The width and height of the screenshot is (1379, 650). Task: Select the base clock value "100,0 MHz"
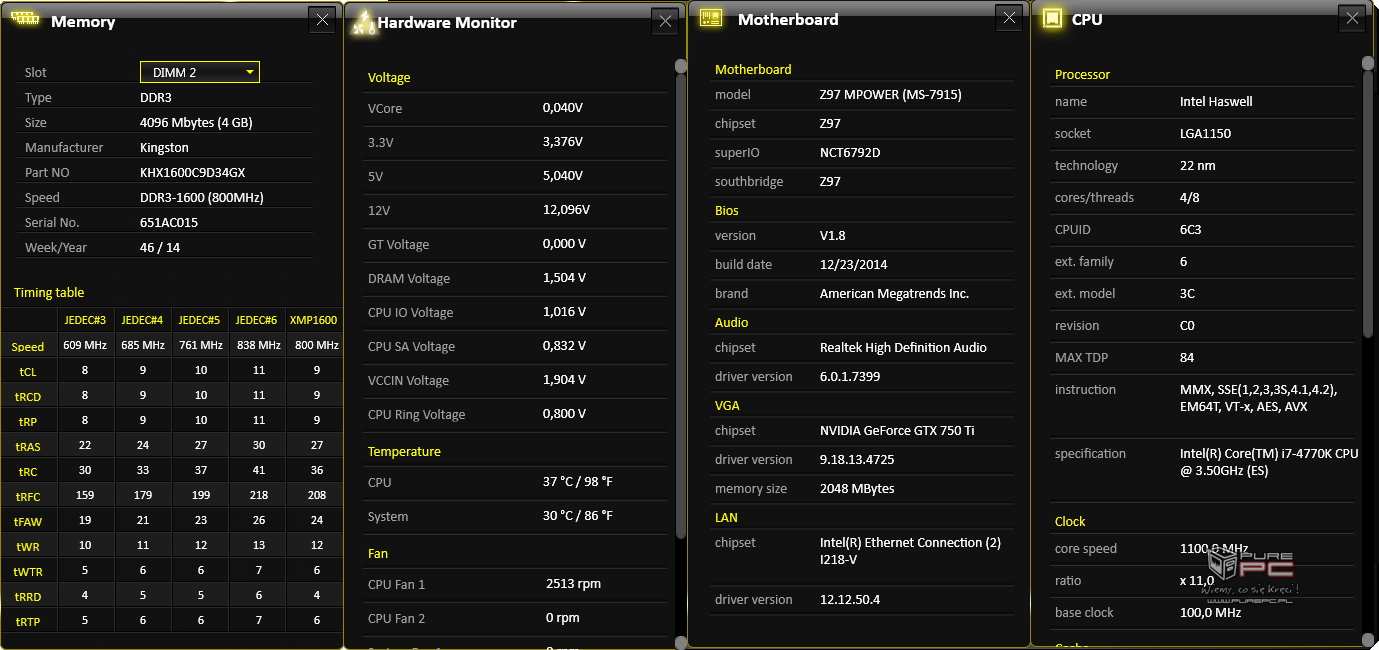tap(1211, 612)
